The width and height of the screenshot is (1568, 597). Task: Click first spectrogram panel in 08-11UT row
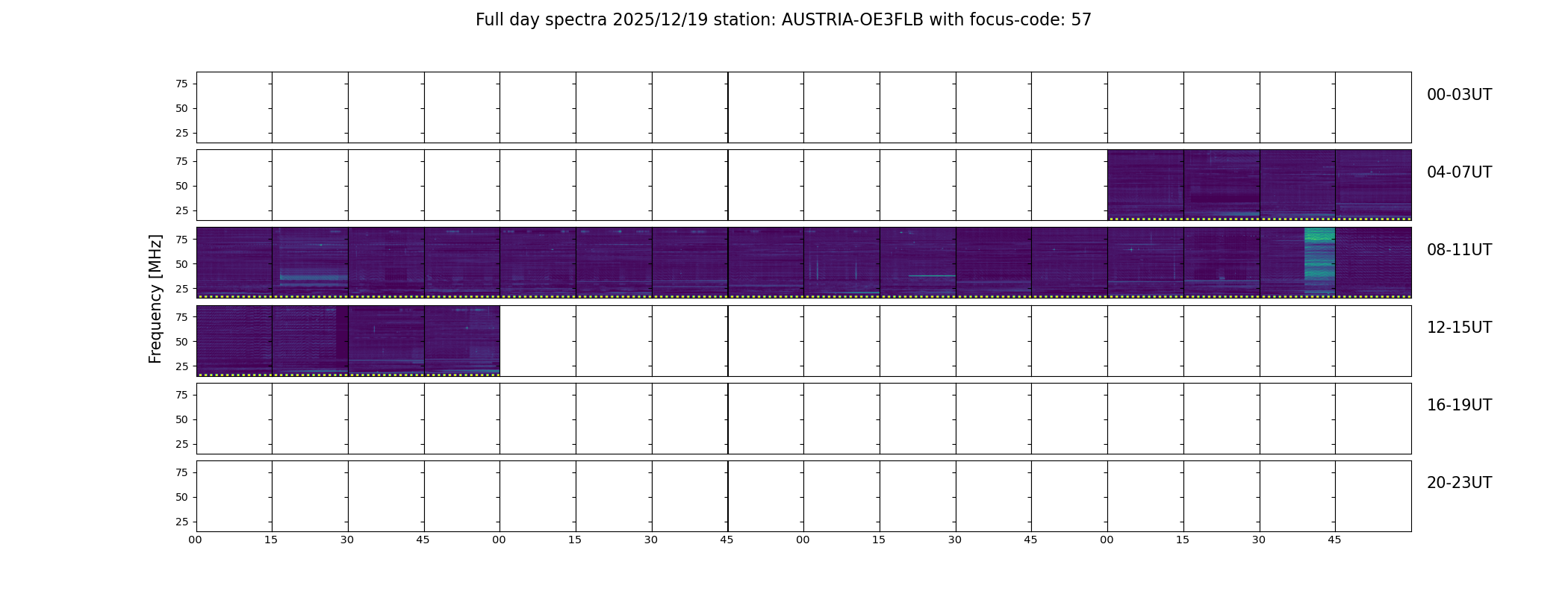pyautogui.click(x=234, y=263)
